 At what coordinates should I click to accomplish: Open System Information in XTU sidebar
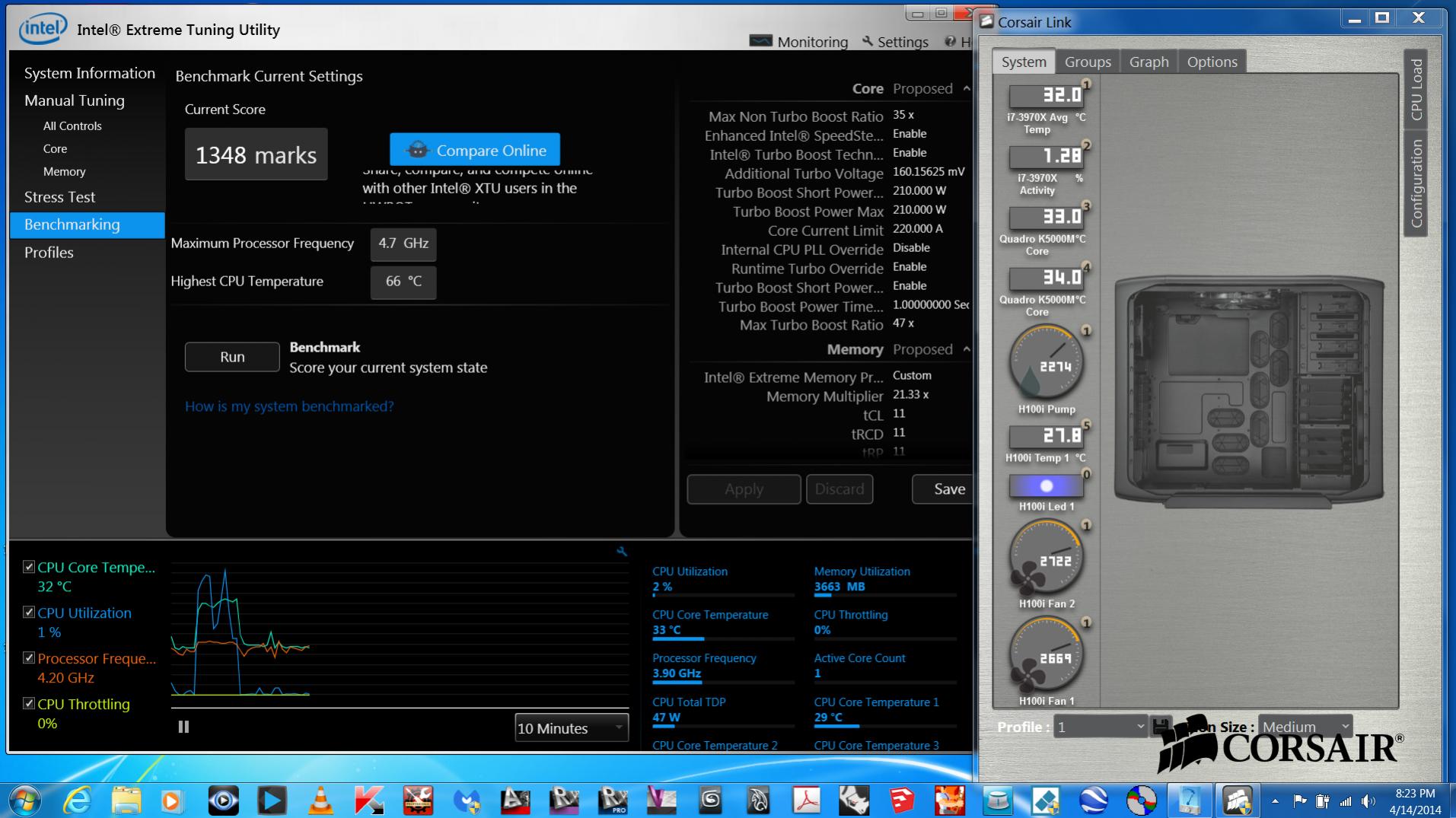pyautogui.click(x=89, y=73)
